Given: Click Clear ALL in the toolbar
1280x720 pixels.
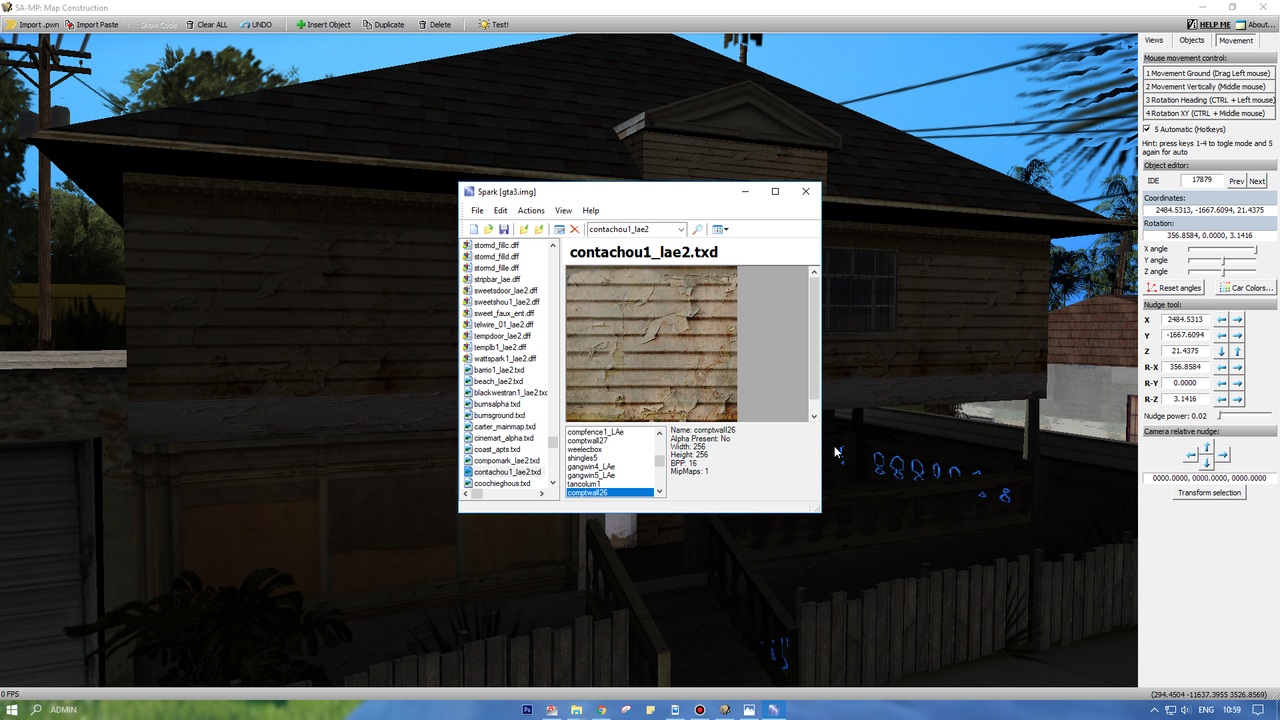Looking at the screenshot, I should [x=206, y=24].
